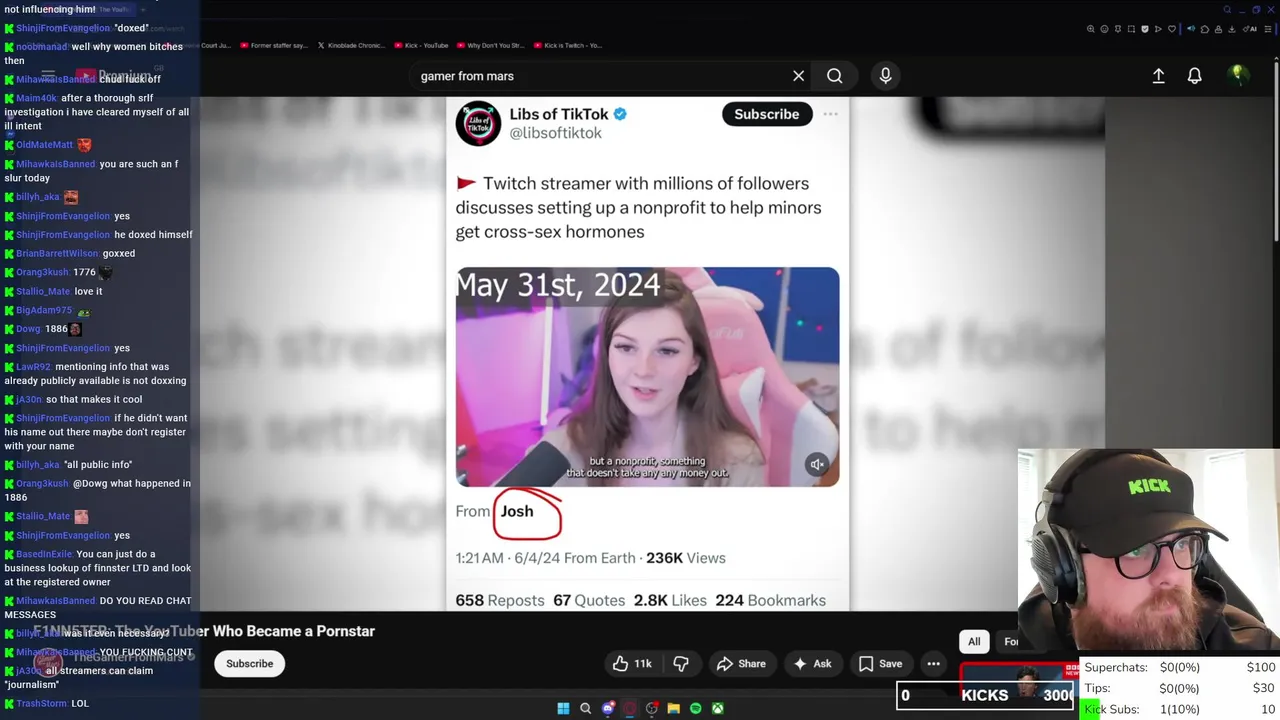Clear the YouTube search box text
Viewport: 1280px width, 720px height.
click(798, 76)
